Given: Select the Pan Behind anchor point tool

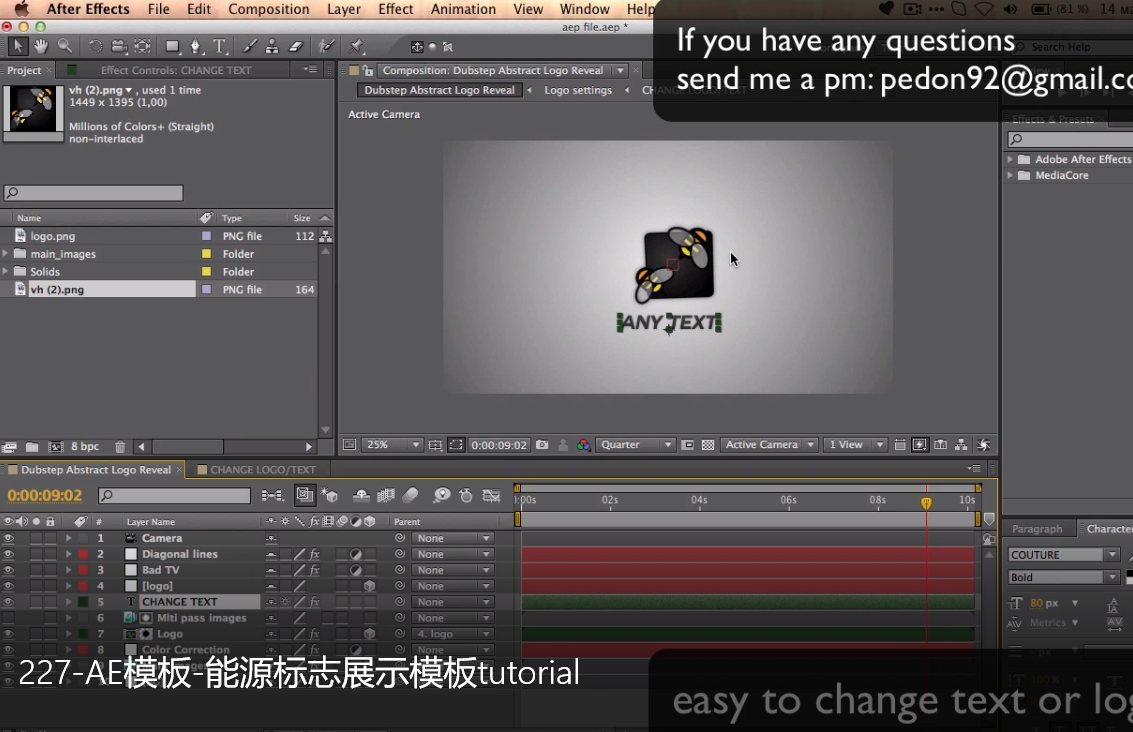Looking at the screenshot, I should click(x=143, y=46).
